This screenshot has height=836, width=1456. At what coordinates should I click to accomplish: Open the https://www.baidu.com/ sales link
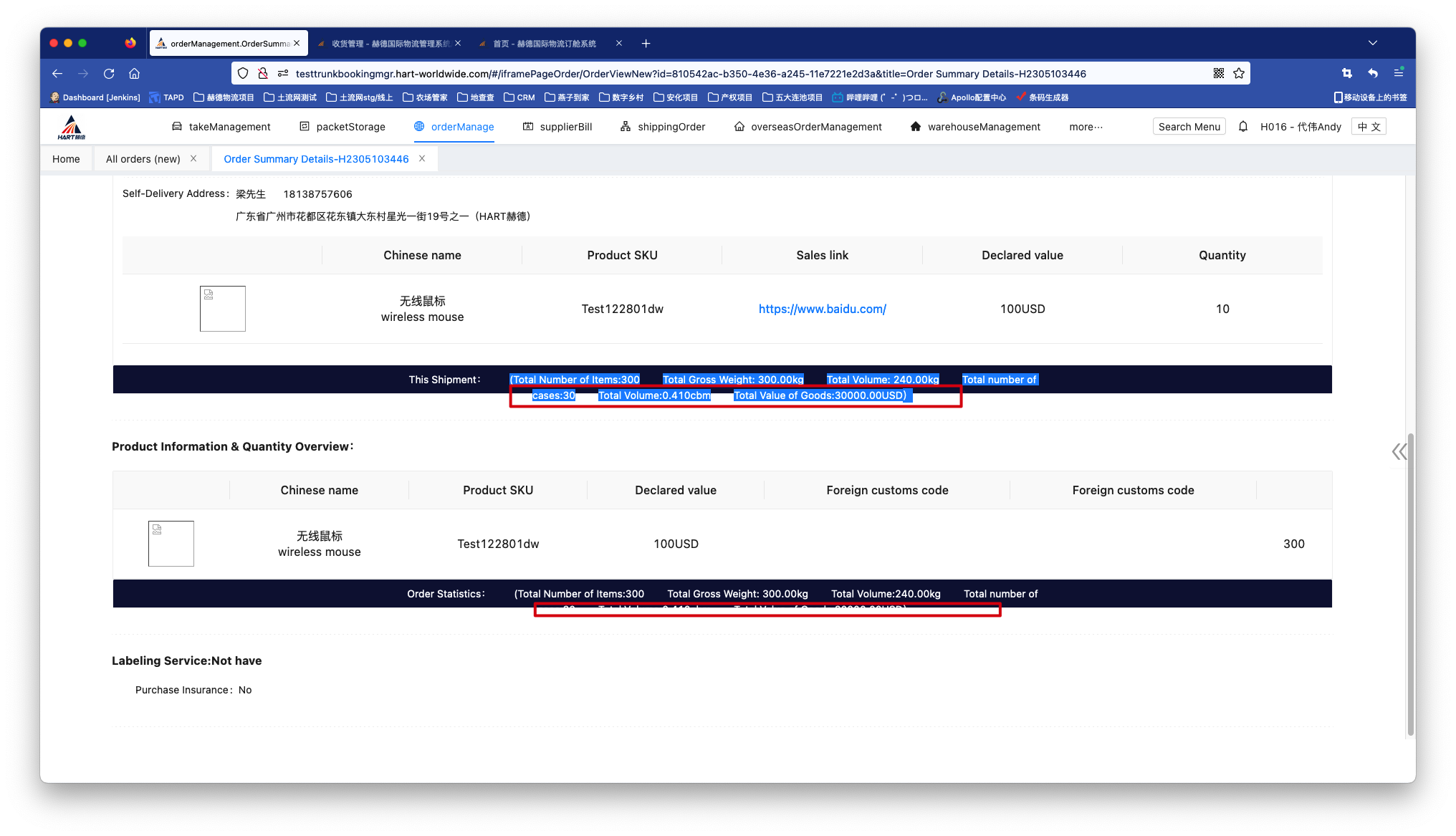point(822,309)
